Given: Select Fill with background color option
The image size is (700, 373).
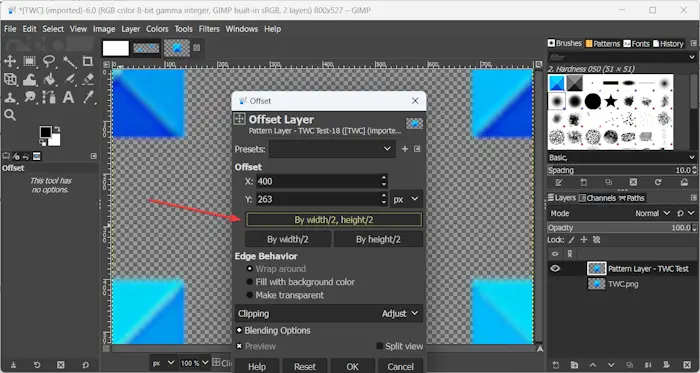Looking at the screenshot, I should (300, 282).
